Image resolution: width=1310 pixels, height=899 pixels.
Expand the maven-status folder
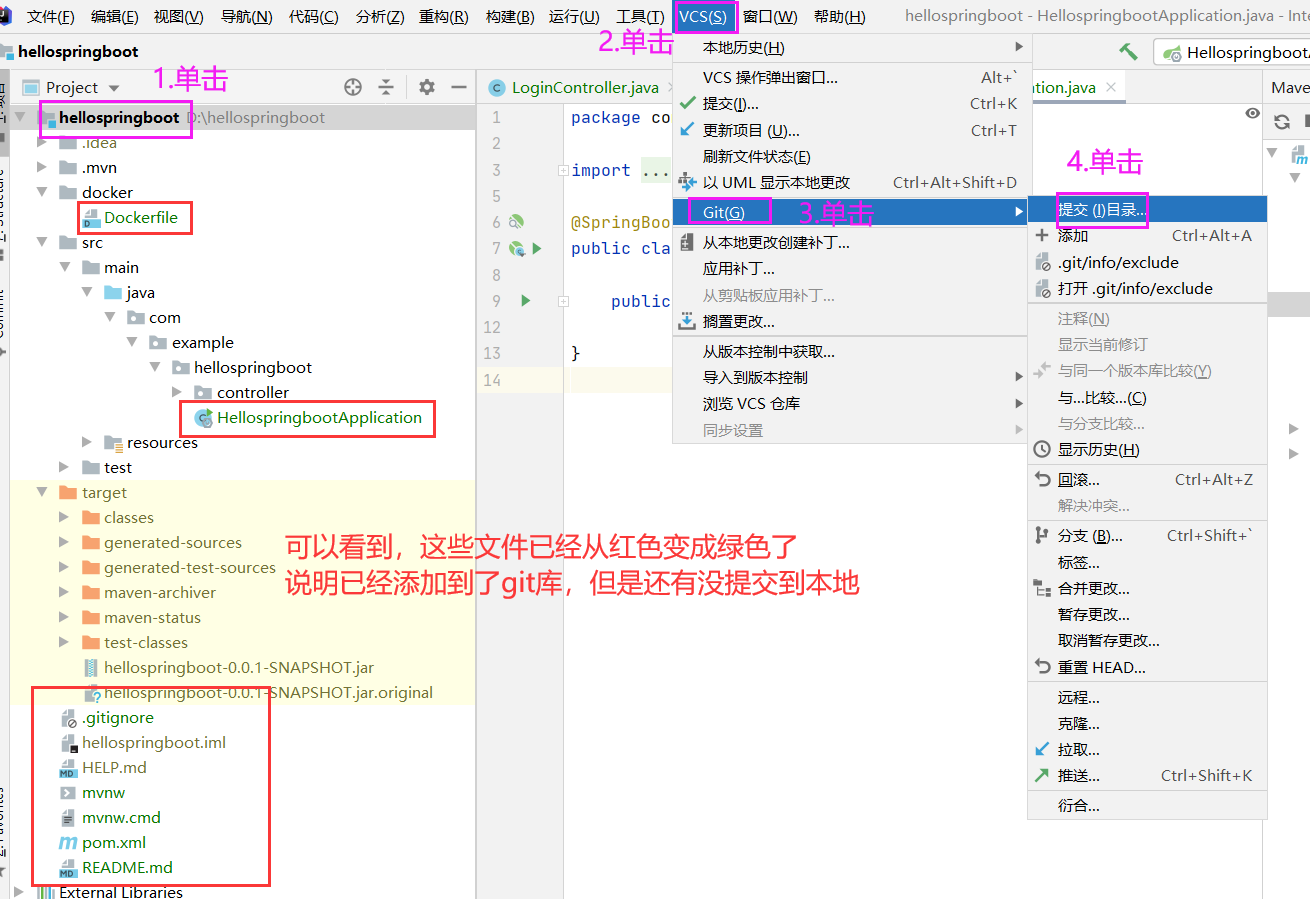pyautogui.click(x=64, y=617)
